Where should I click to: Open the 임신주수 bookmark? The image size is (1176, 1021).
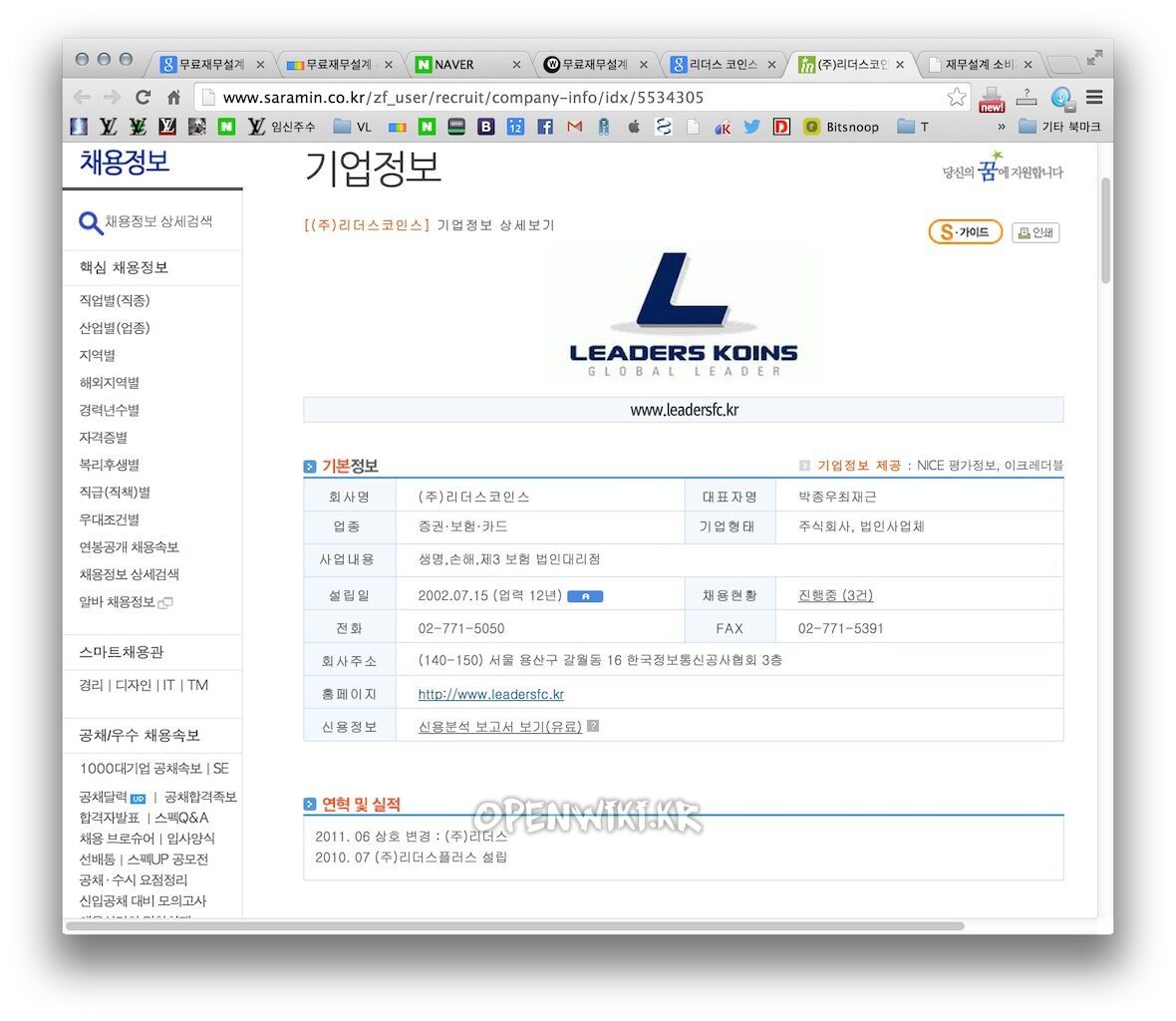(x=282, y=127)
